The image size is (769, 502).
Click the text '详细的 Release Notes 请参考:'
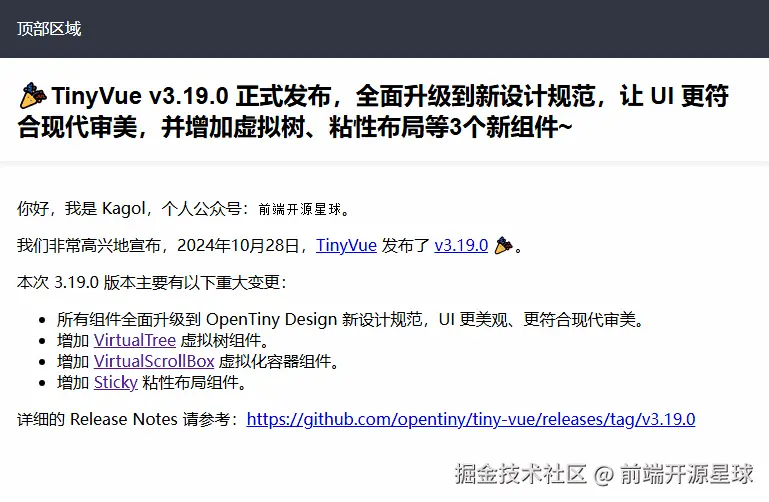click(x=128, y=419)
